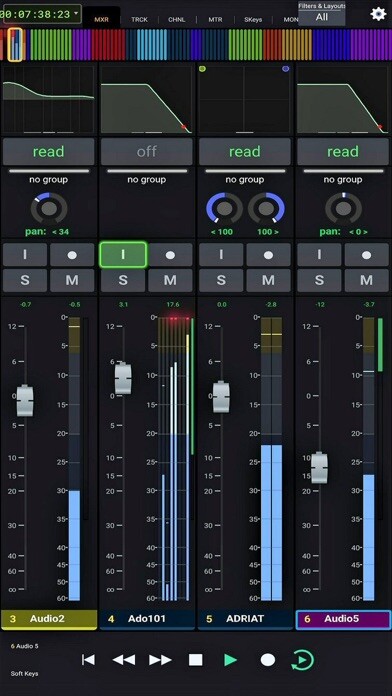The image size is (392, 696).
Task: Open the Audio2 EQ curve thumbnail
Action: [48, 99]
